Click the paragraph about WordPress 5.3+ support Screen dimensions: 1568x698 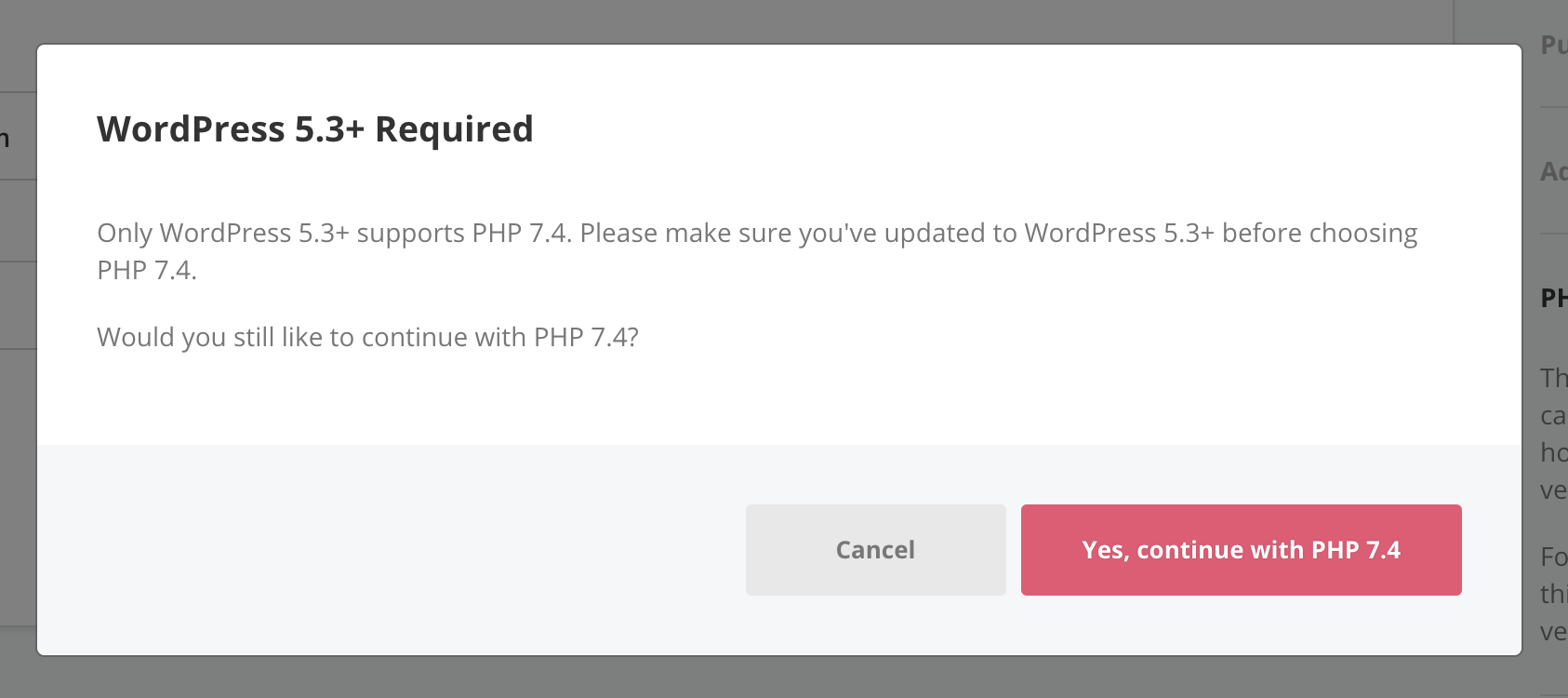[757, 251]
